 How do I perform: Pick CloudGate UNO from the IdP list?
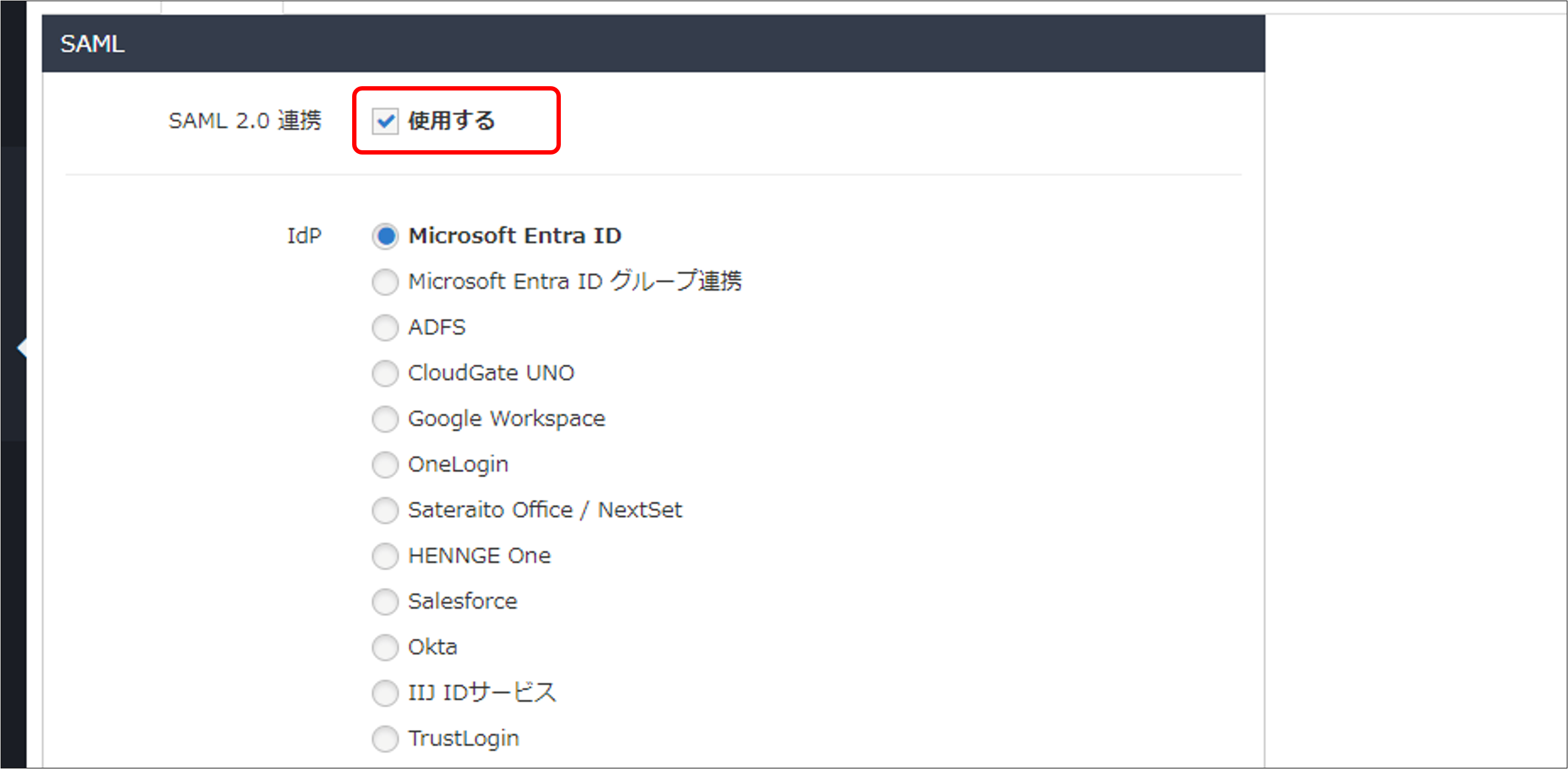click(x=385, y=373)
